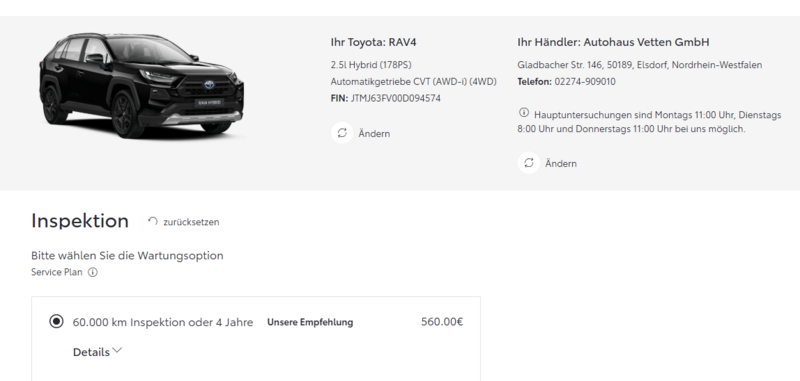Expand the Details chevron arrow
The image size is (800, 381).
point(117,350)
